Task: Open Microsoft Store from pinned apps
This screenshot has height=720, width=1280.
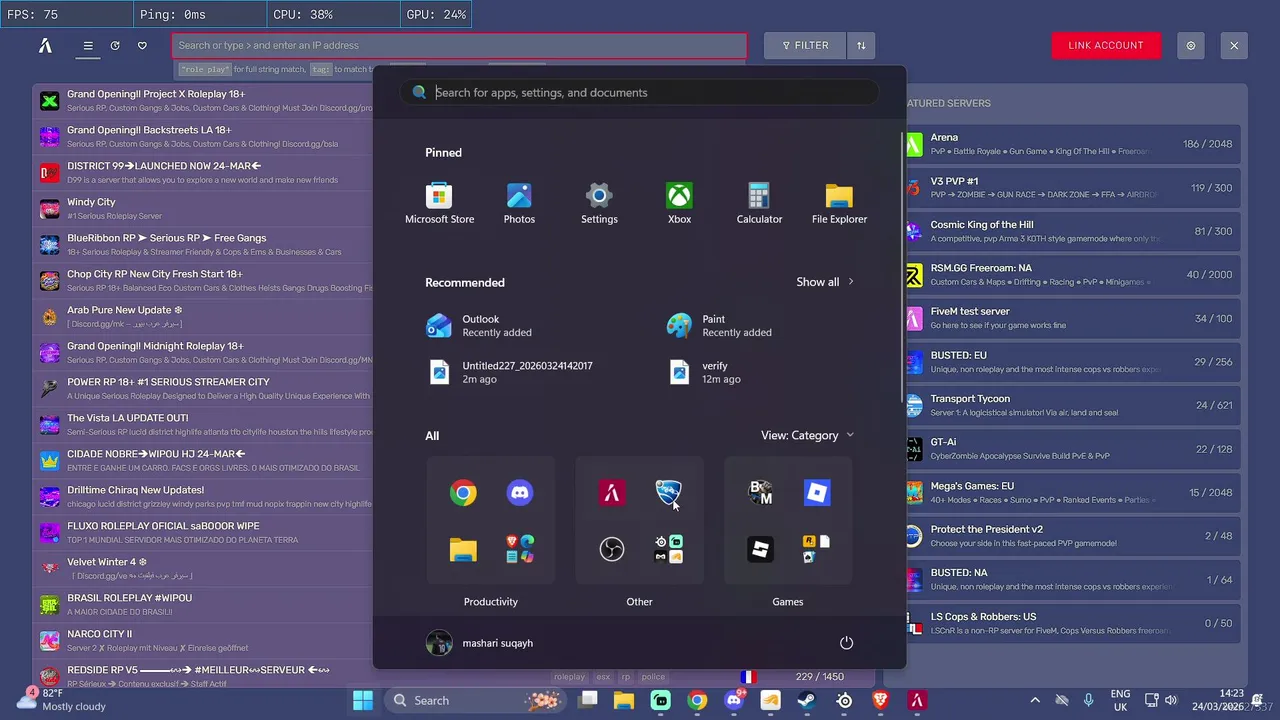Action: click(439, 203)
